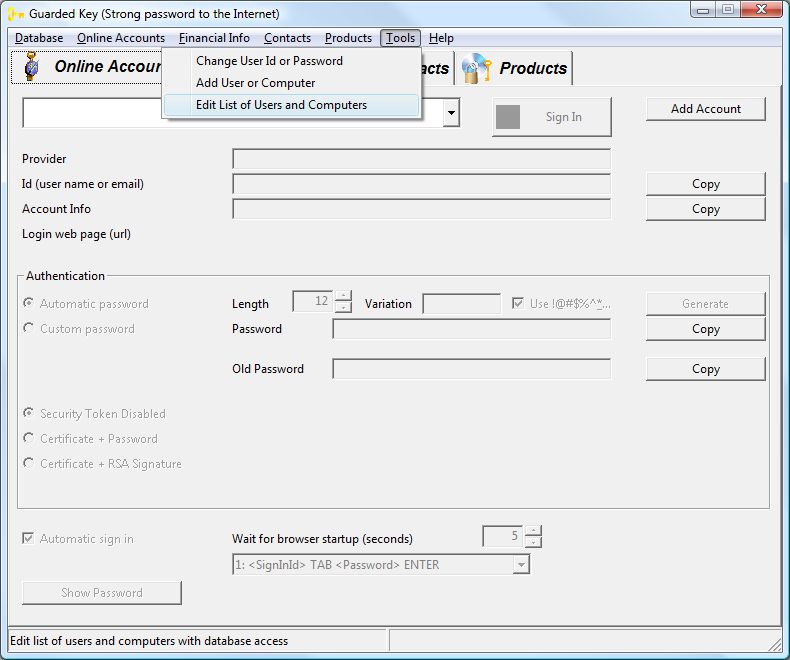This screenshot has height=660, width=790.
Task: Click the gray square icon on the Sign In button
Action: pos(508,117)
